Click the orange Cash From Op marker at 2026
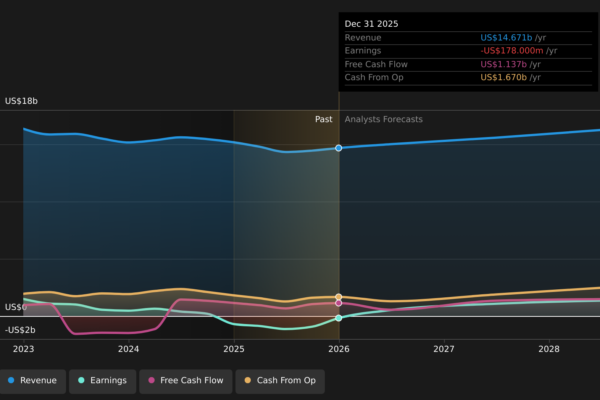Viewport: 600px width, 400px height. click(x=339, y=297)
